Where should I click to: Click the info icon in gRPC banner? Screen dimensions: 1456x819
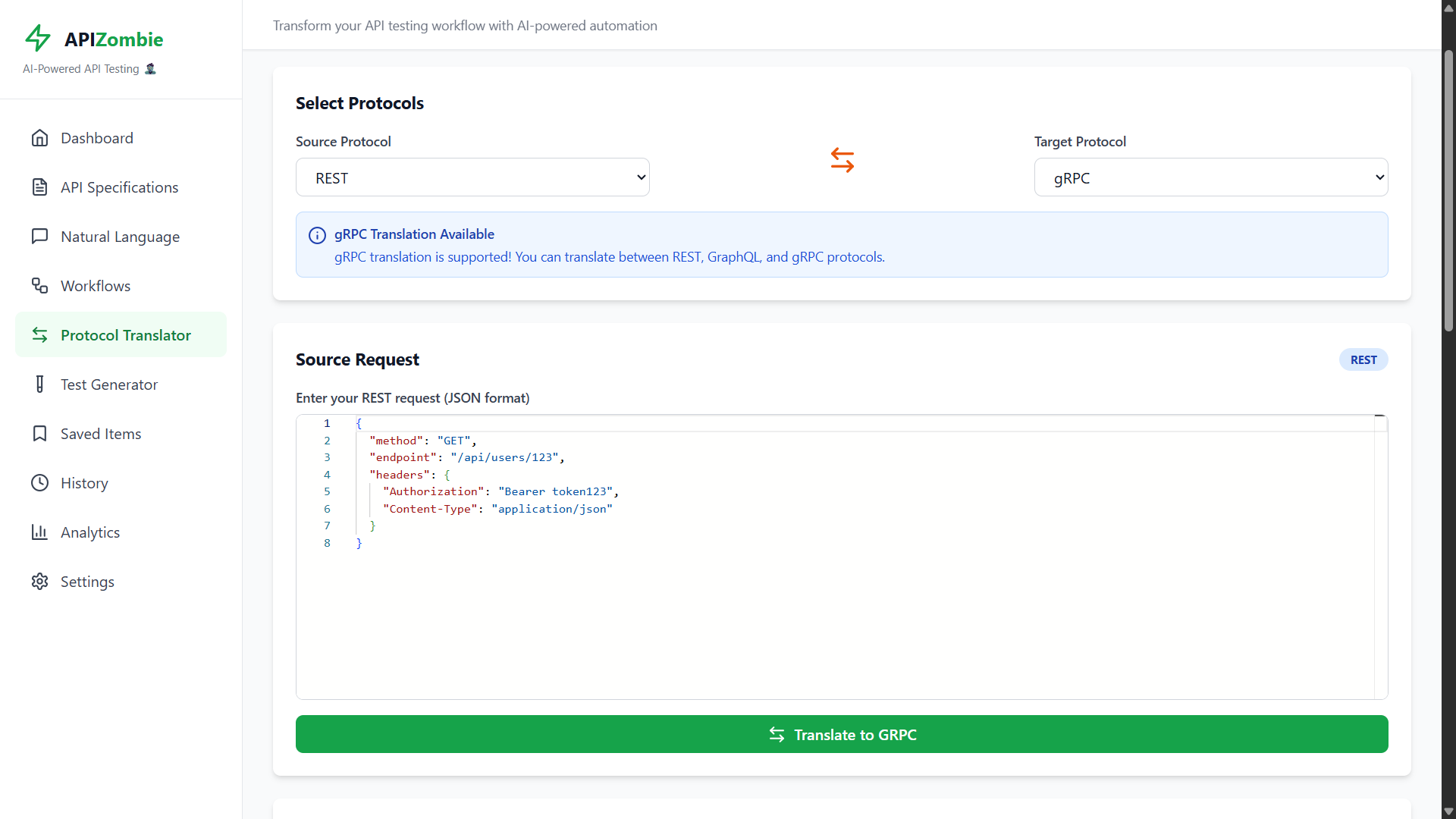[x=317, y=235]
